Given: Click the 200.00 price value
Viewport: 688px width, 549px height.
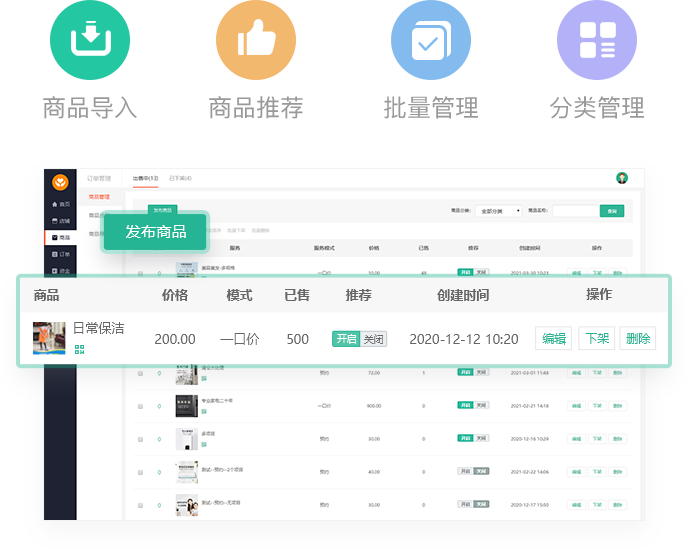Looking at the screenshot, I should coord(175,339).
